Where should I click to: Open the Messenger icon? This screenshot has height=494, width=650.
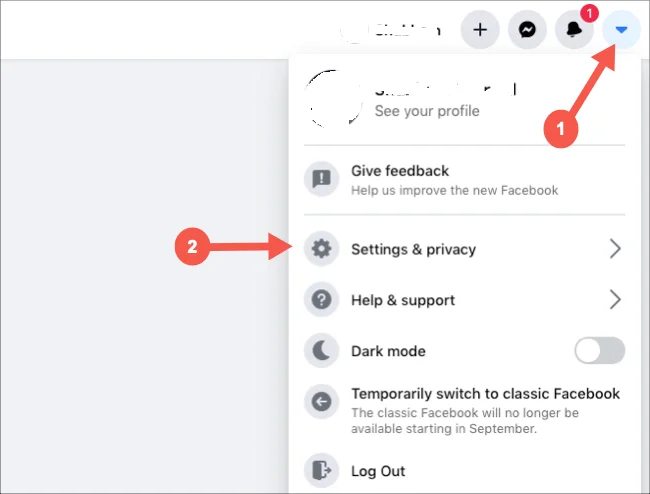pos(527,30)
